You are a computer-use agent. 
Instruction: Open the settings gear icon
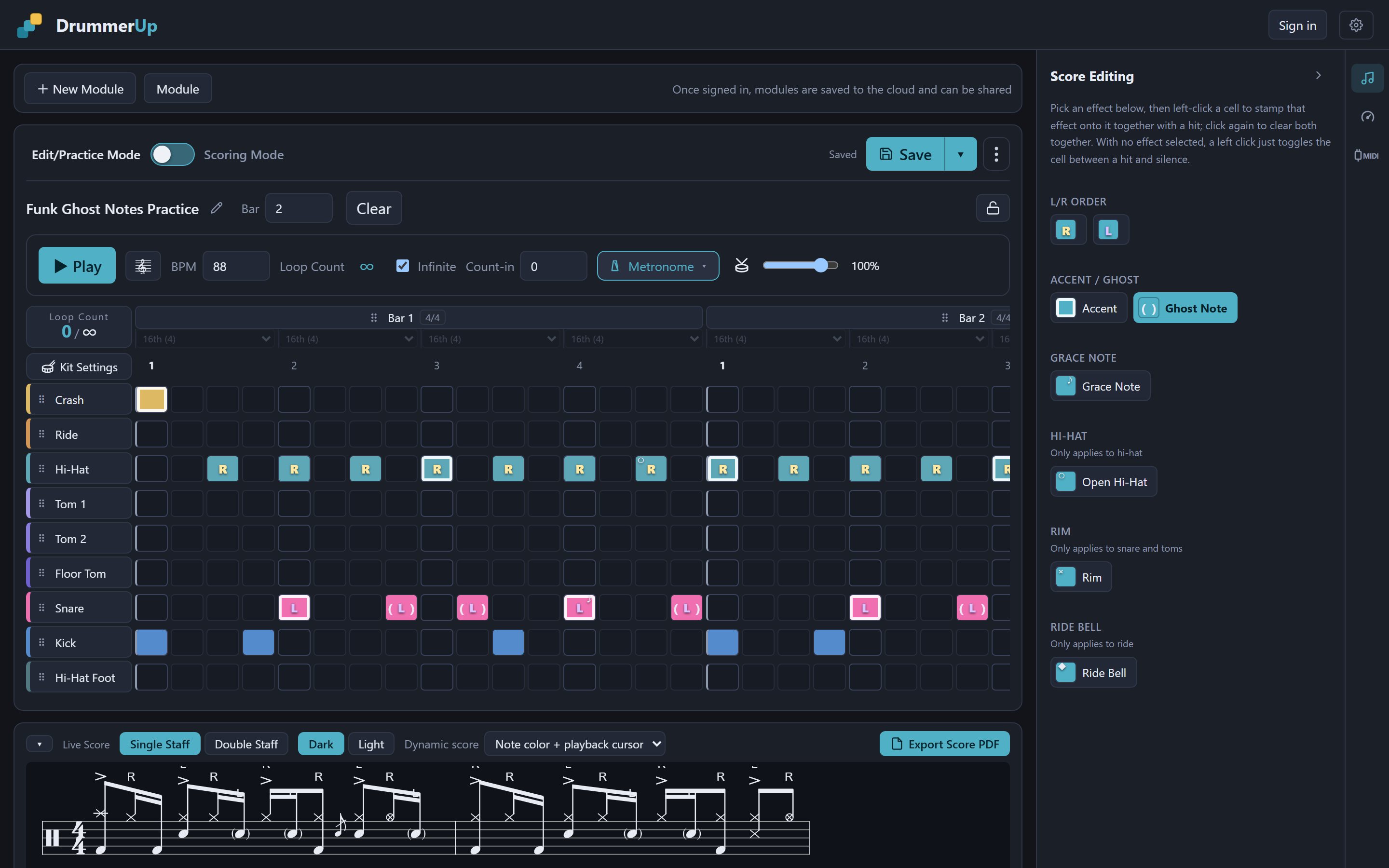coord(1356,25)
